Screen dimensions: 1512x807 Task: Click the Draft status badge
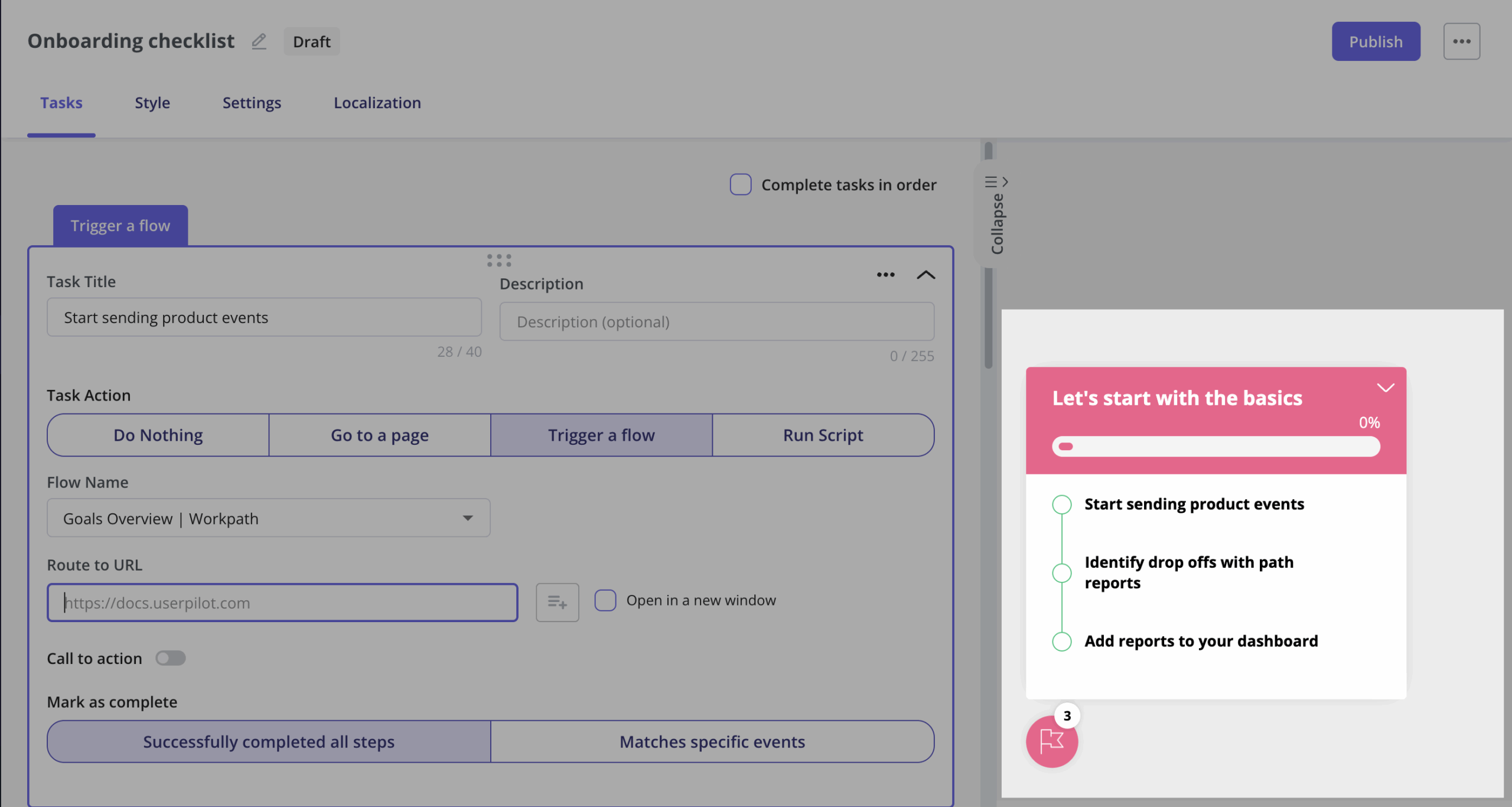(x=311, y=41)
